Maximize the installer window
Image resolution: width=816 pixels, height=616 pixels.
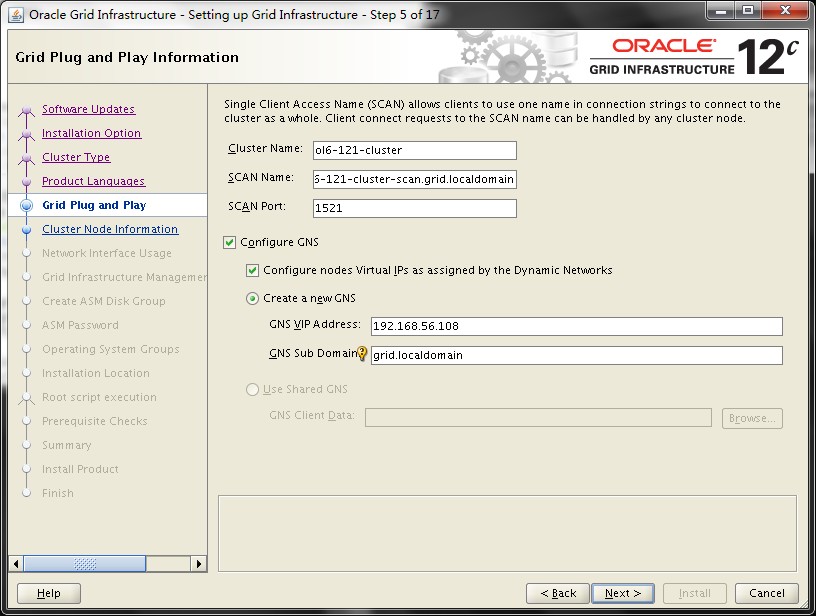(x=748, y=10)
